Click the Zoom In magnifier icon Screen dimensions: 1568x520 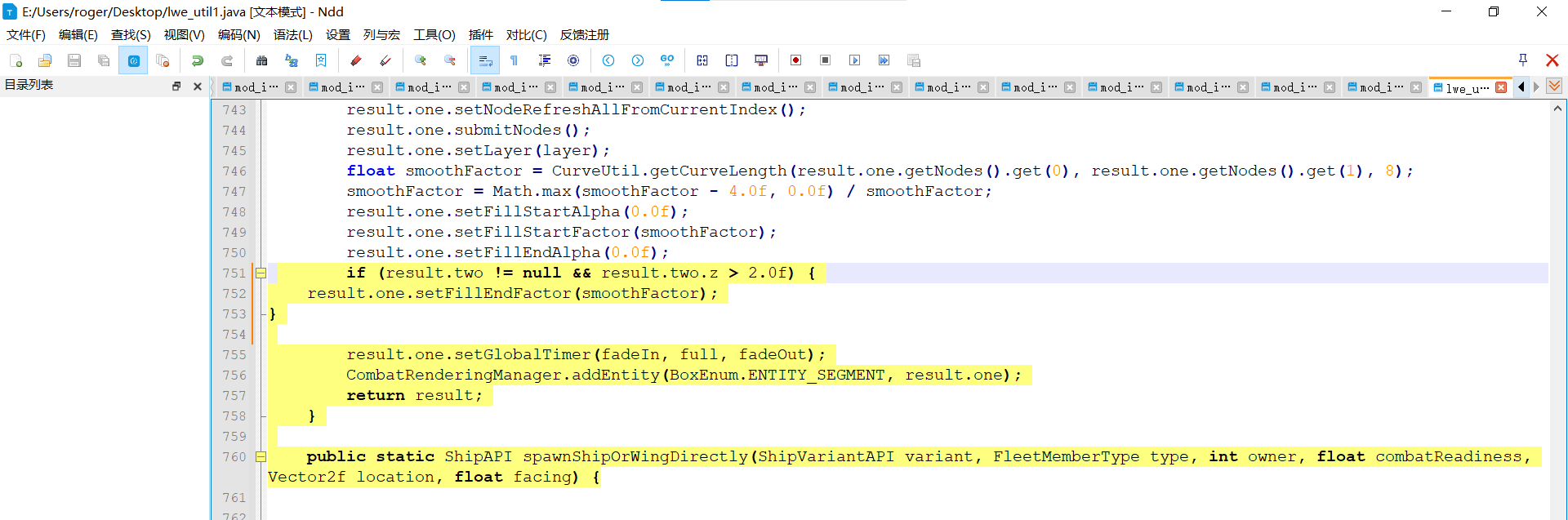click(420, 60)
